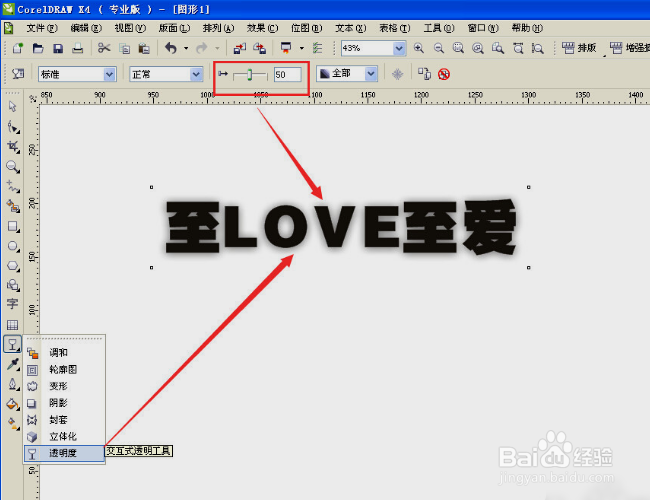Open the 帮助(H) menu

(527, 28)
